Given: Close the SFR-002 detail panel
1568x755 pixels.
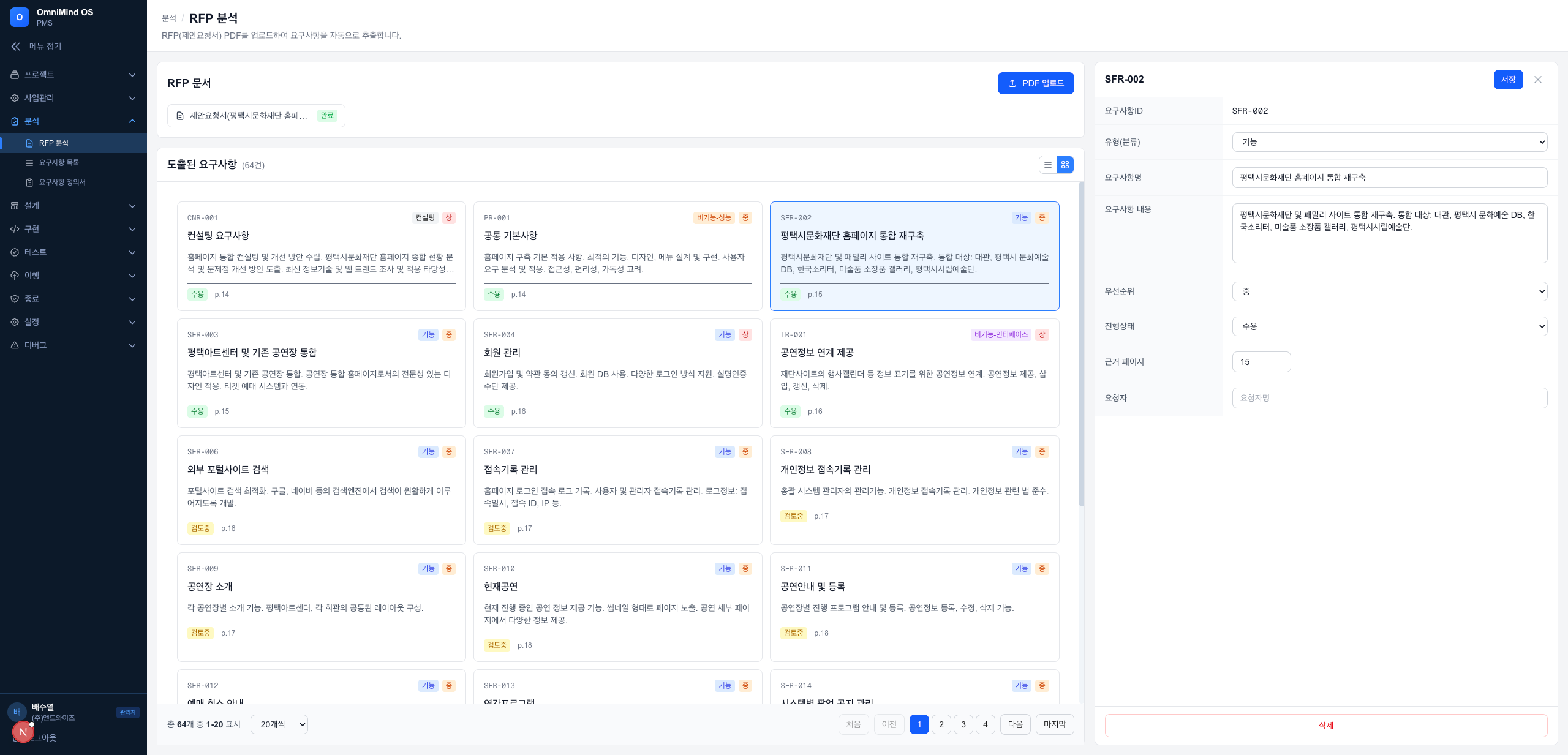Looking at the screenshot, I should (x=1537, y=80).
